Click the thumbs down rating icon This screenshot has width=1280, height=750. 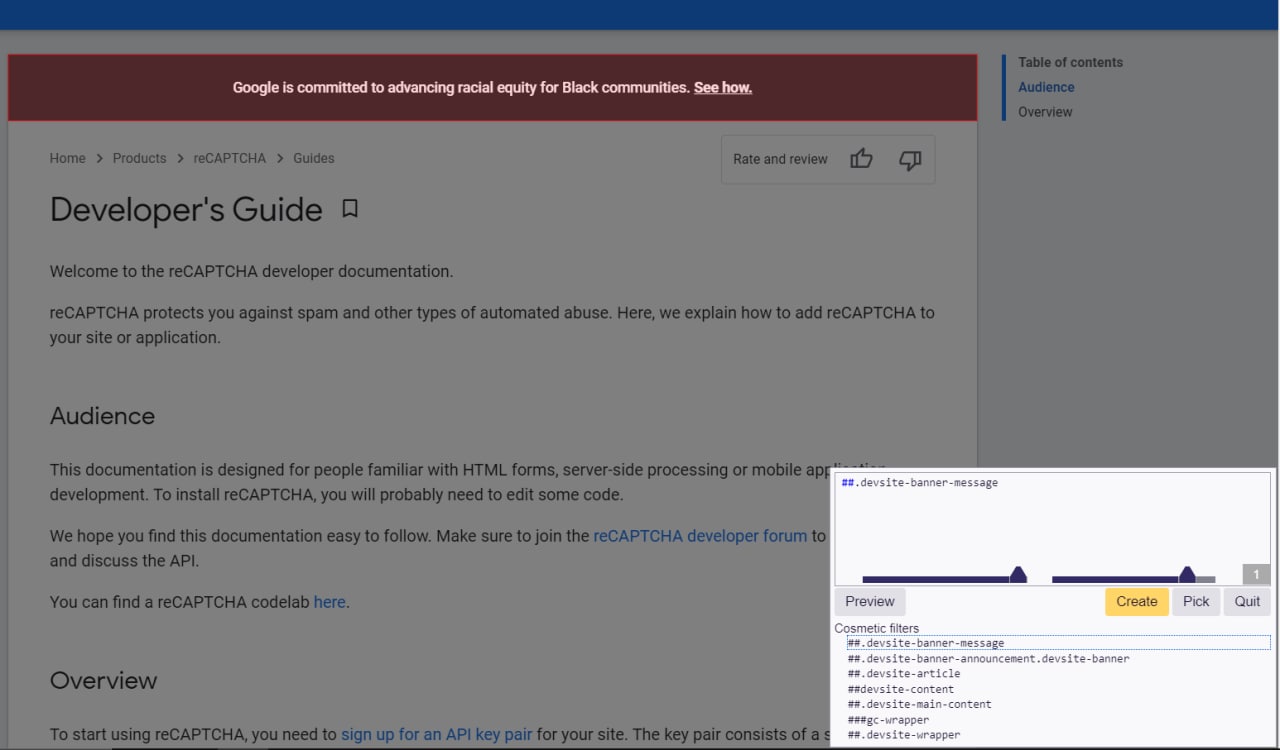(x=910, y=160)
